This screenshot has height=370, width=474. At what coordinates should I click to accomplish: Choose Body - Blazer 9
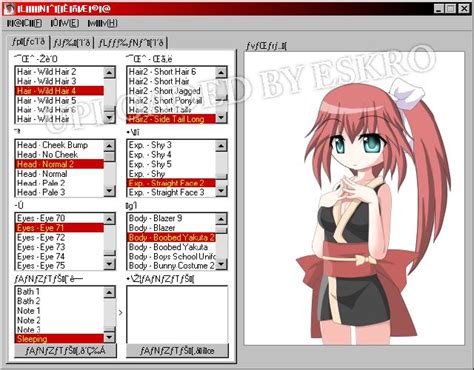click(x=172, y=218)
